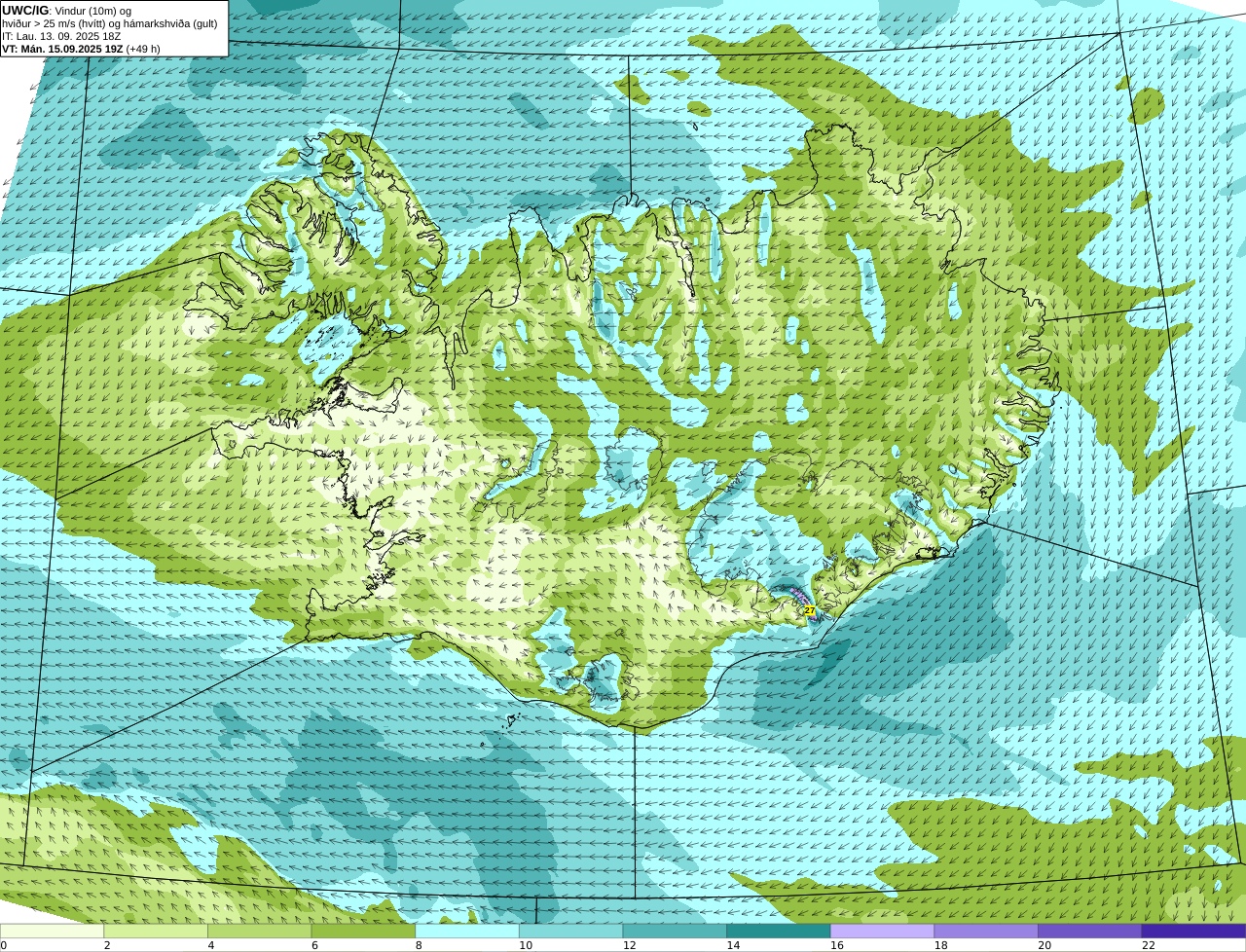Click the legend label '18'
Screen dimensions: 1246x952
pos(941,945)
